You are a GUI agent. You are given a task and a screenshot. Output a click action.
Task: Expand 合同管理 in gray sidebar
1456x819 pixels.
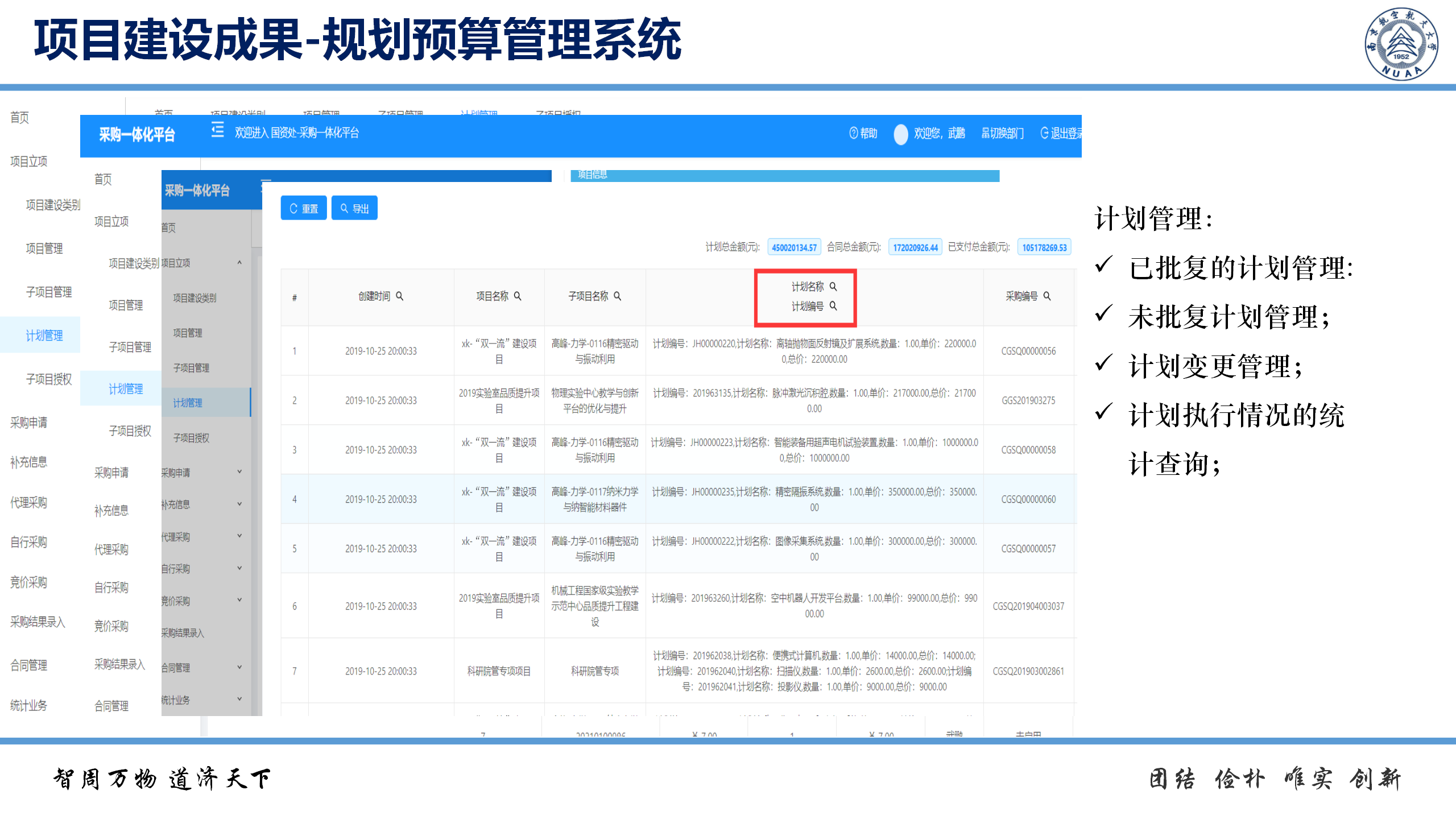point(239,668)
